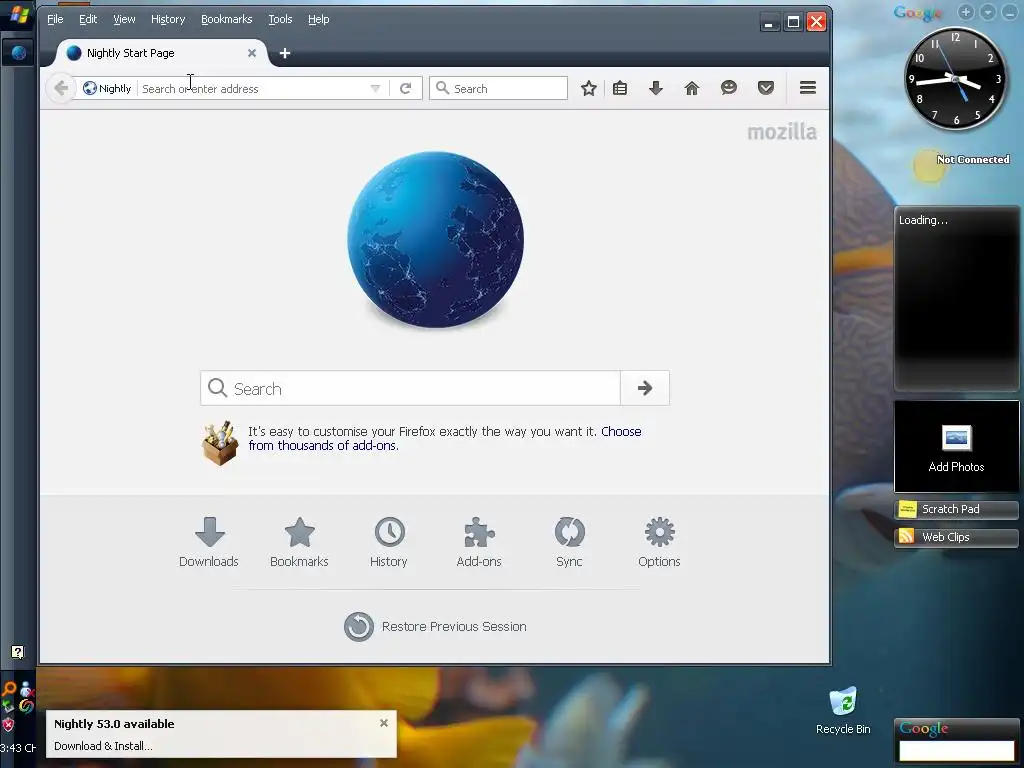This screenshot has width=1024, height=768.
Task: Reload the page with the refresh icon
Action: tap(406, 88)
